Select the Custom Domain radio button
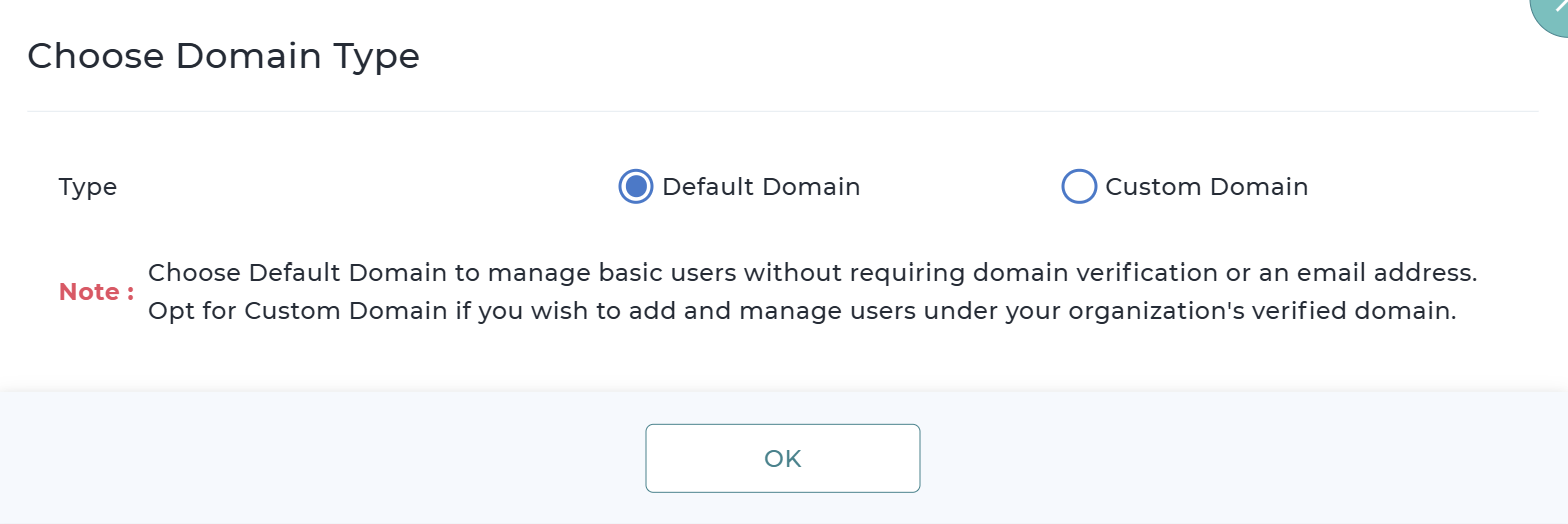Viewport: 1568px width, 524px height. point(1078,187)
